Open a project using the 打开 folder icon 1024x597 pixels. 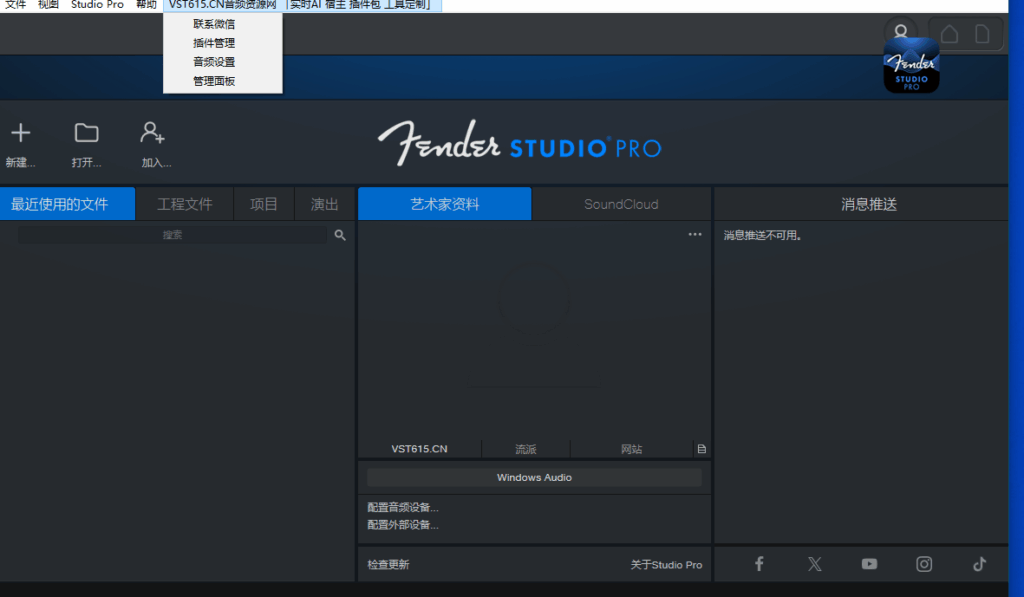[86, 133]
